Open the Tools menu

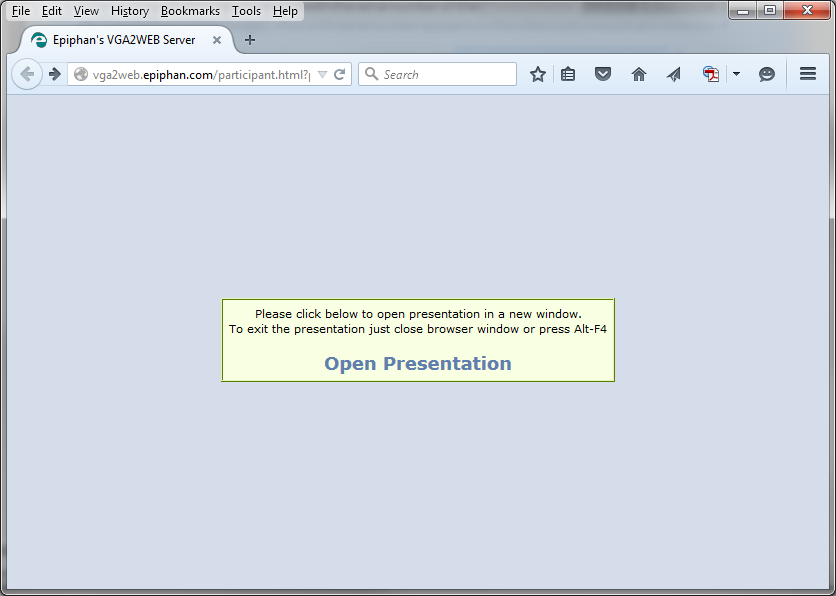coord(246,11)
